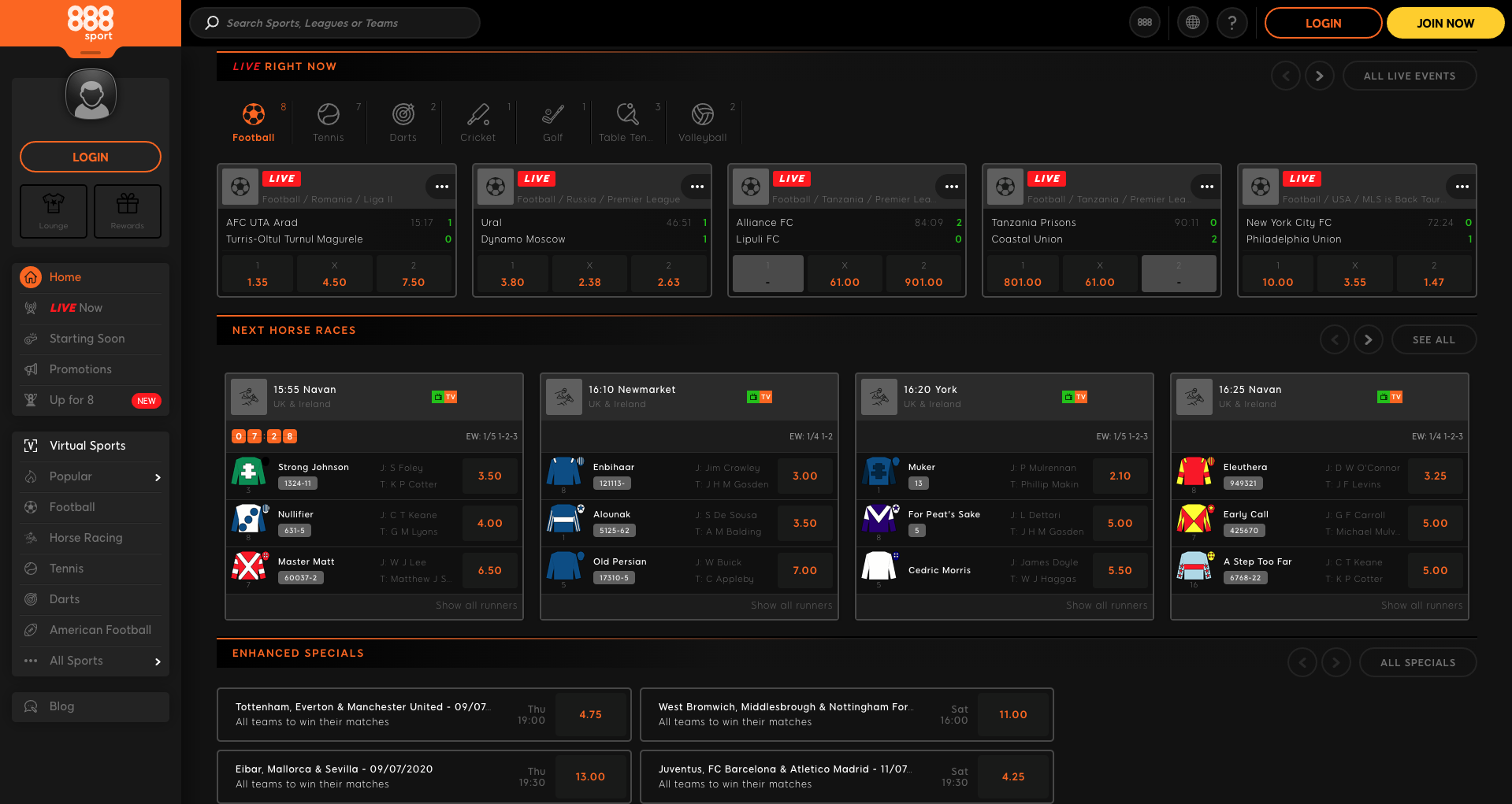
Task: Open the language globe icon
Action: (1193, 23)
